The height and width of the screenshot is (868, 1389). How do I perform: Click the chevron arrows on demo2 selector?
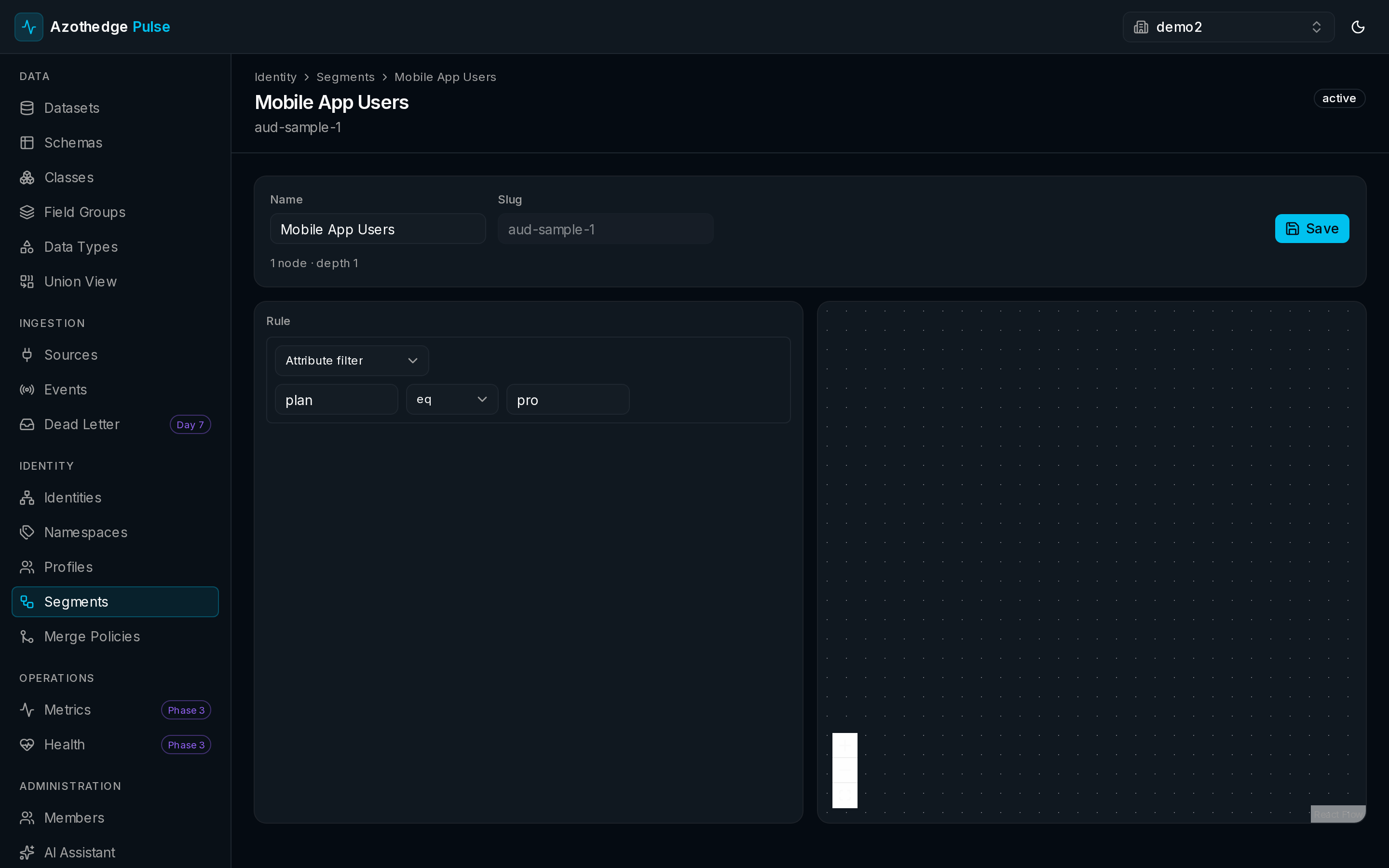tap(1317, 27)
